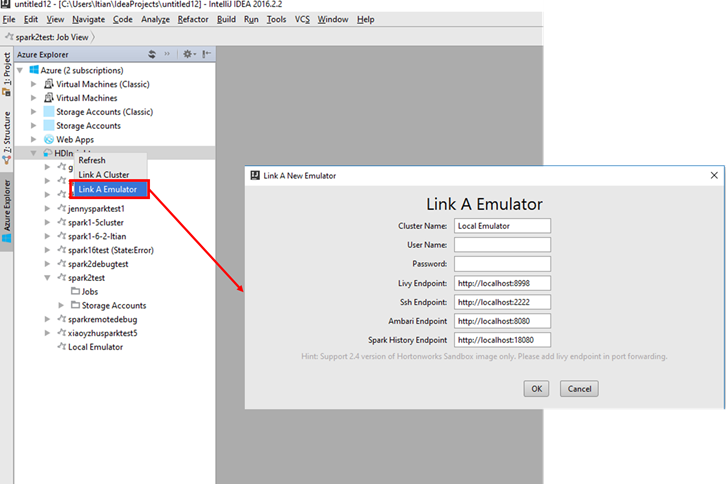Click the HDInsight node icon
The image size is (726, 484).
point(48,153)
